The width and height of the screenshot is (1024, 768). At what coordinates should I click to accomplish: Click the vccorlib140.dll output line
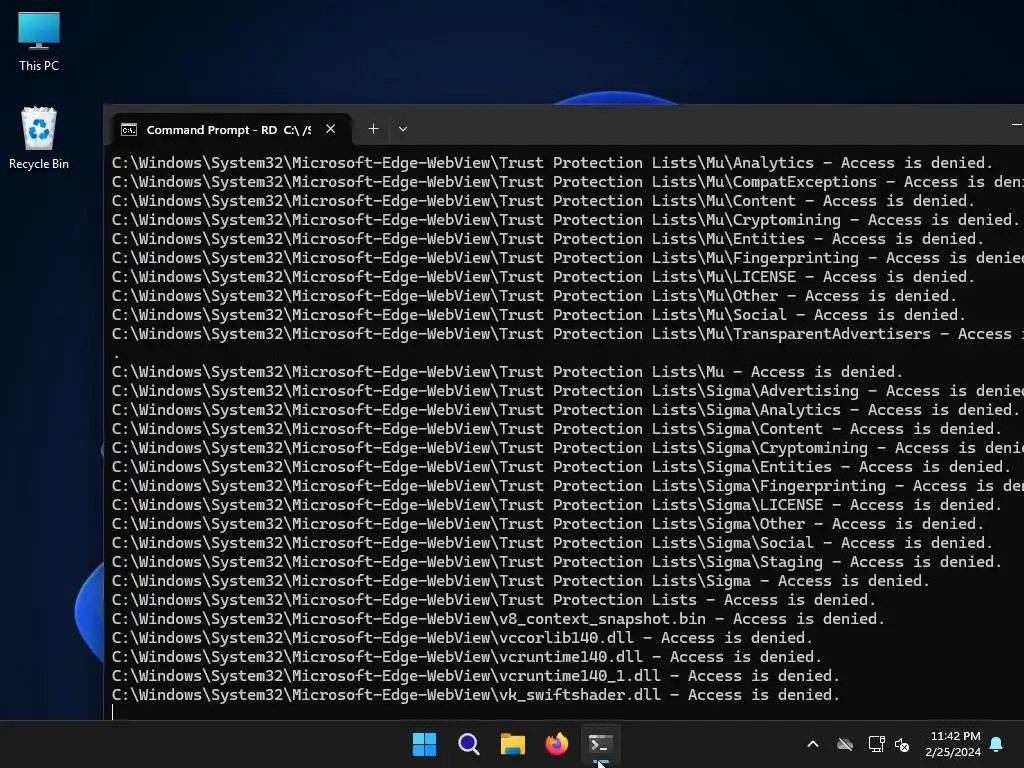pos(462,638)
